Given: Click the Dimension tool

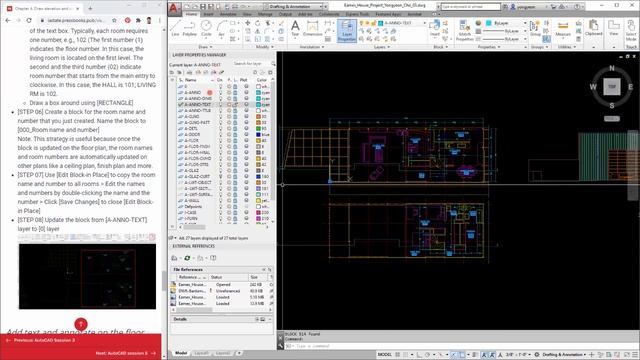Looking at the screenshot, I should (313, 28).
